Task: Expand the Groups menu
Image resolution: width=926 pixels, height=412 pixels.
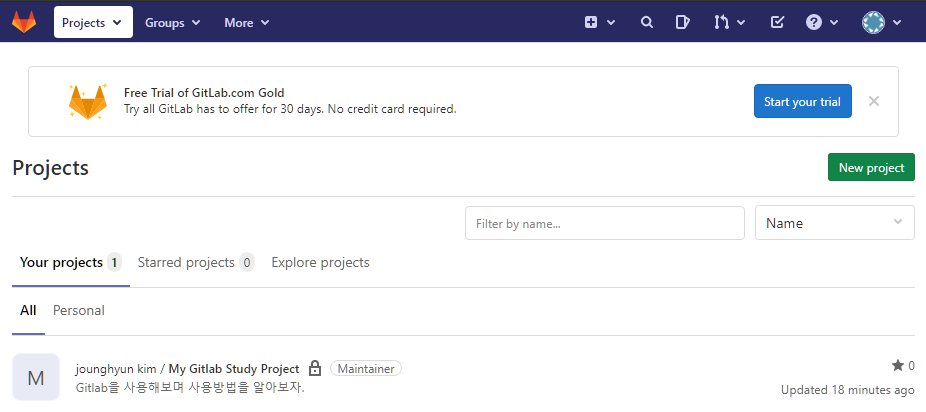Action: 172,22
